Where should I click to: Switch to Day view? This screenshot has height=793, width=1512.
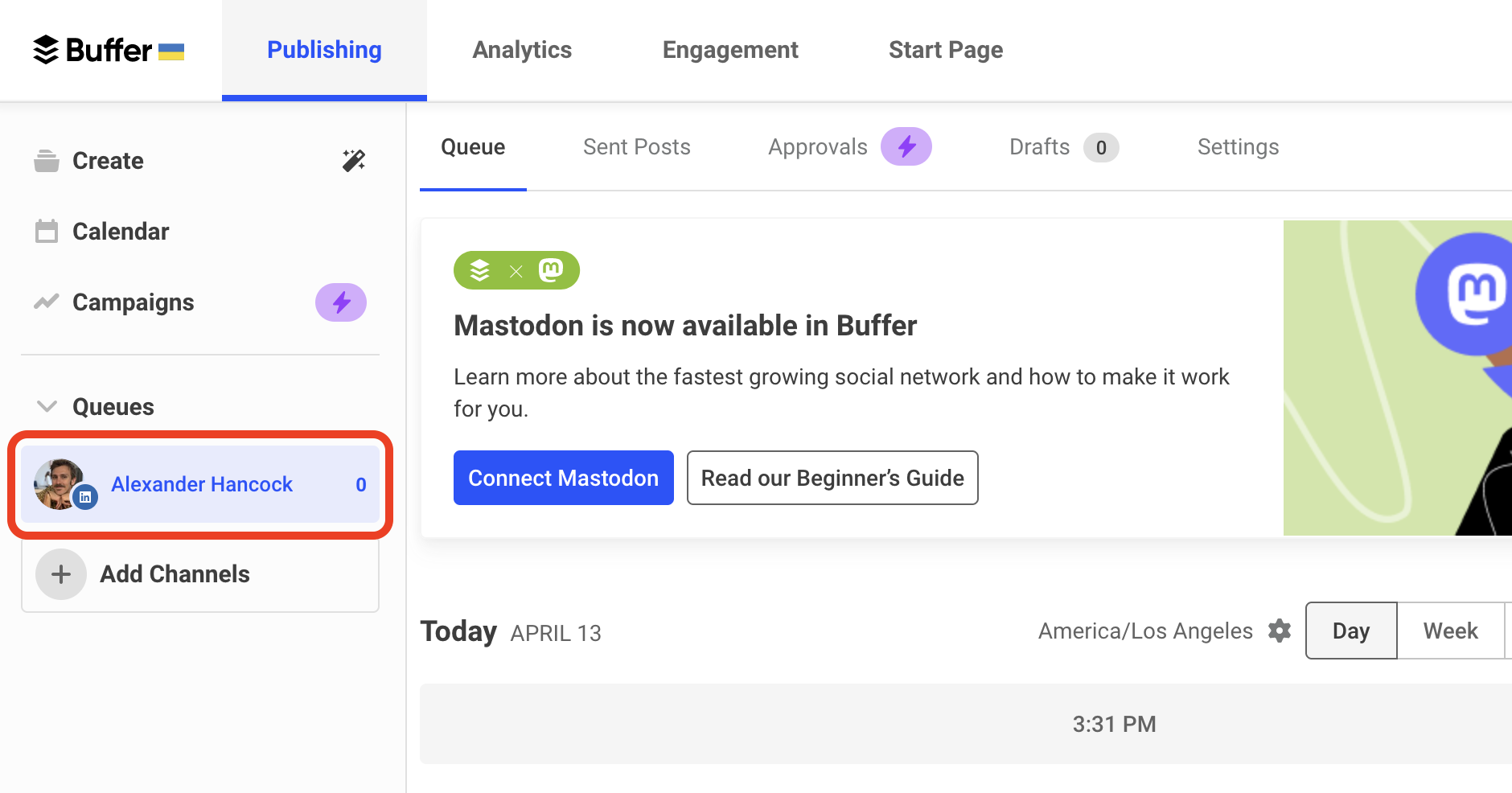pos(1351,631)
